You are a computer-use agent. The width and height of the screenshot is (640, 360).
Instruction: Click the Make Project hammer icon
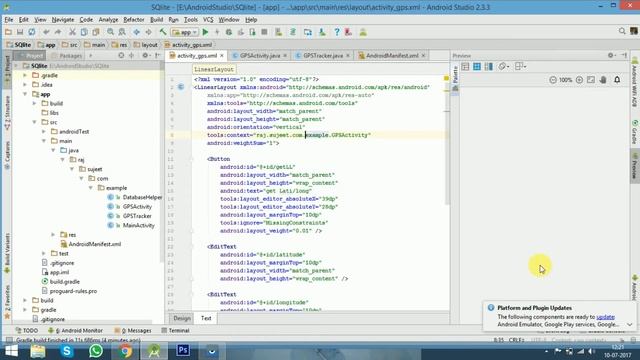point(163,32)
